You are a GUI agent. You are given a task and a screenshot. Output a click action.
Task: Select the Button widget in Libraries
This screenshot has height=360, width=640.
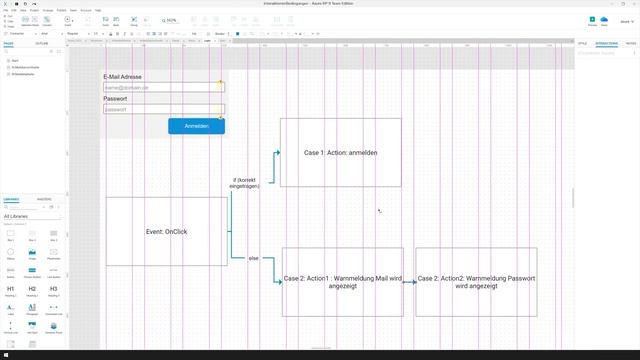(x=11, y=272)
